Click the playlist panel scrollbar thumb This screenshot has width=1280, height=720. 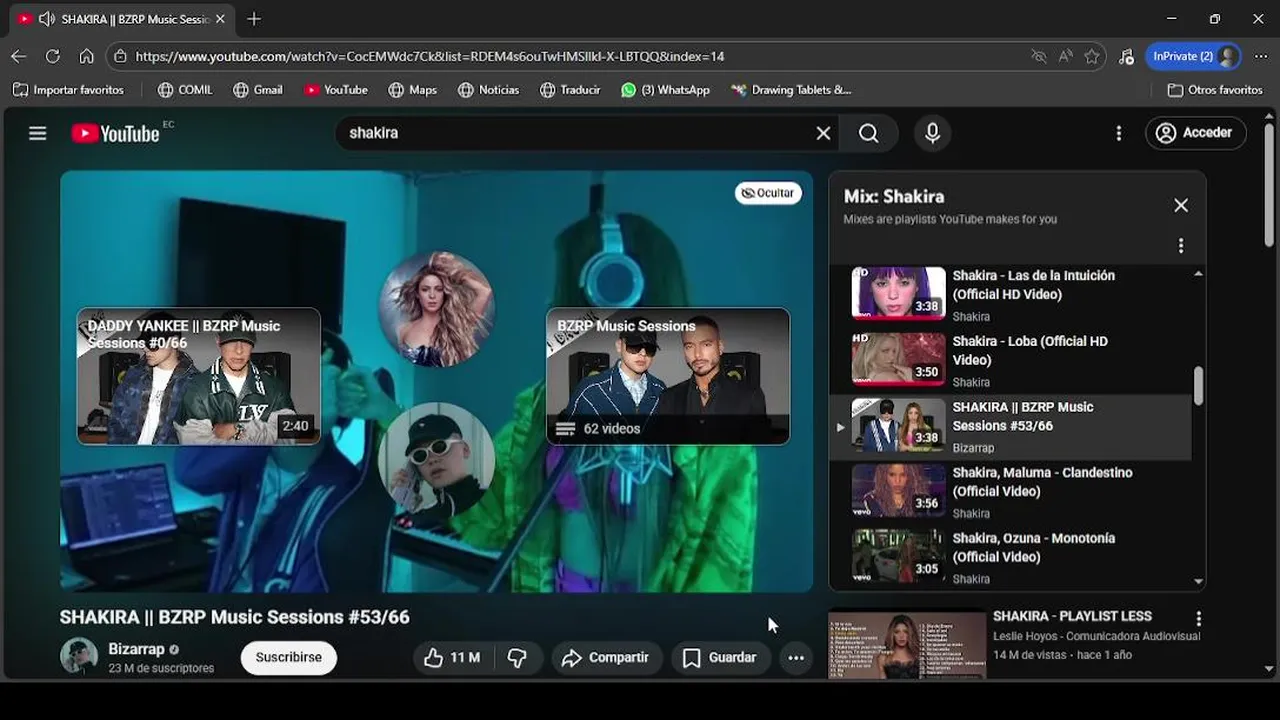click(x=1198, y=386)
